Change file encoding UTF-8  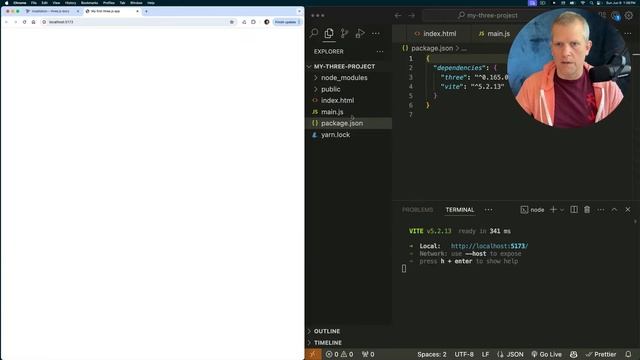464,354
